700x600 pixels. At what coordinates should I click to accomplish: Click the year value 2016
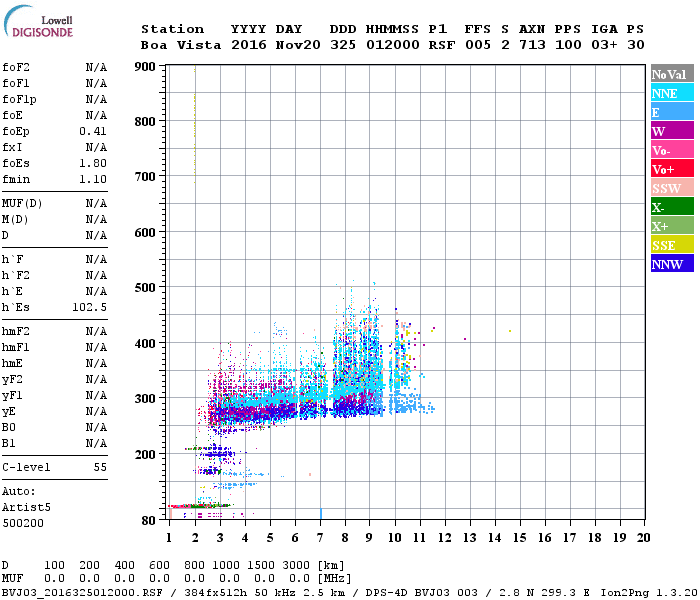click(249, 45)
